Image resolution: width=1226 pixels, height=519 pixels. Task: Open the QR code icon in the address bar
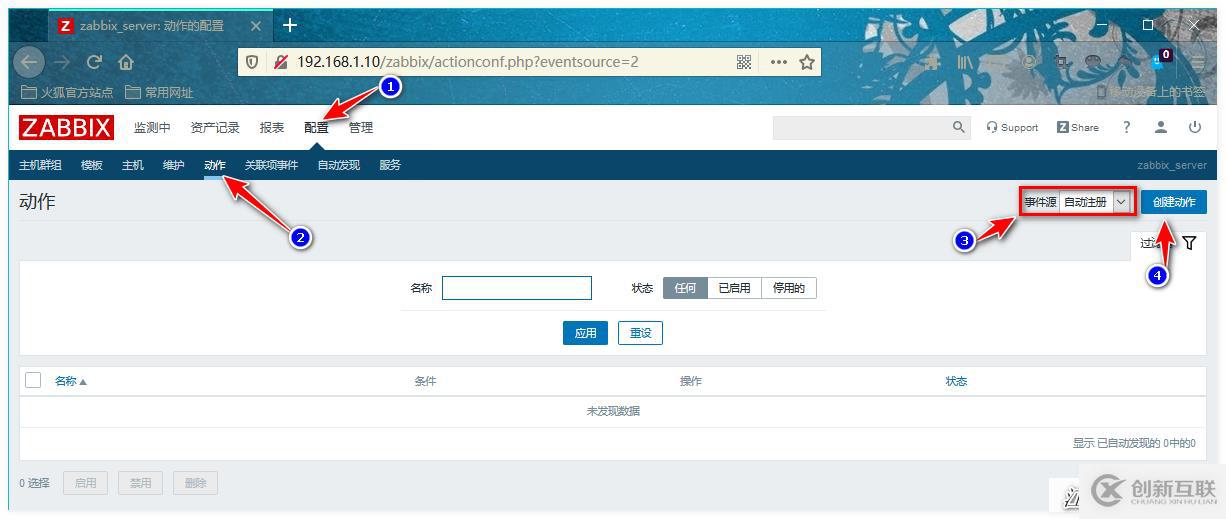click(744, 62)
